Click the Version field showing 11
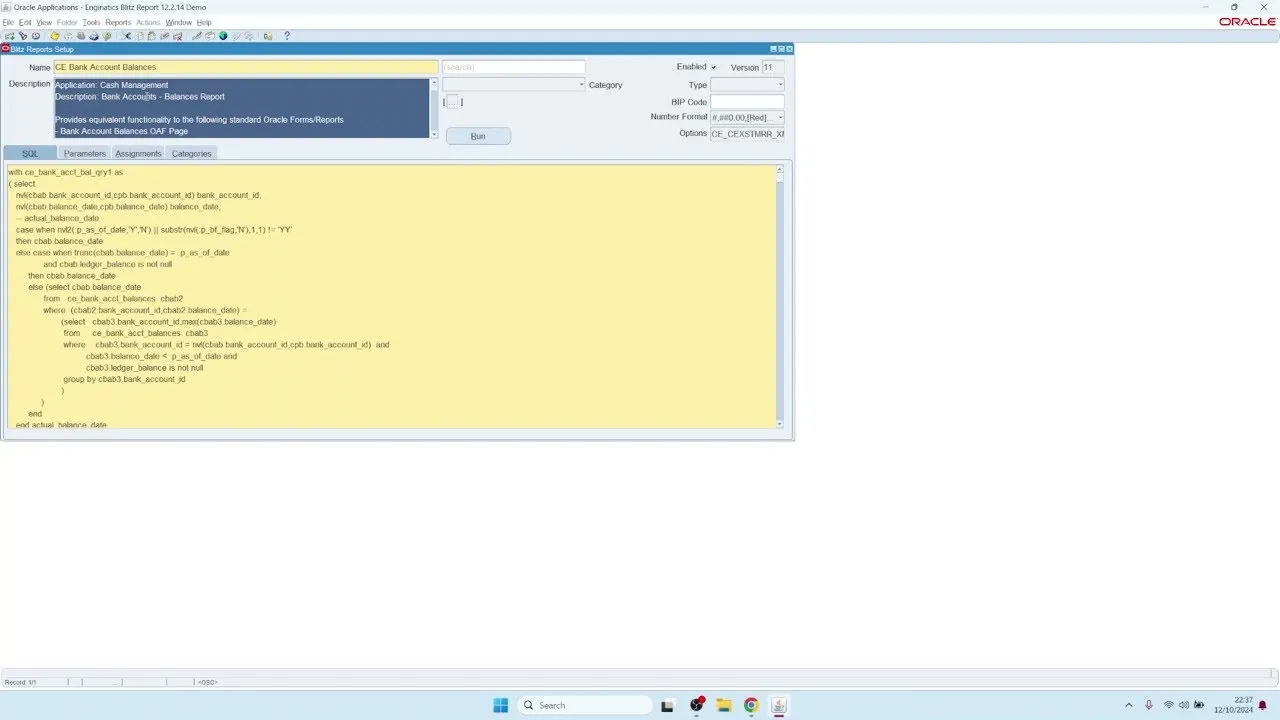This screenshot has height=720, width=1280. pos(773,67)
